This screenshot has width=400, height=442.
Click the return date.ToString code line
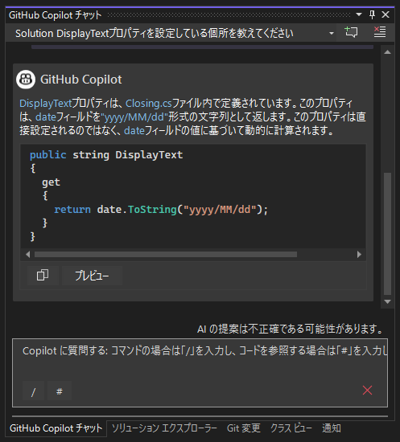click(x=161, y=209)
